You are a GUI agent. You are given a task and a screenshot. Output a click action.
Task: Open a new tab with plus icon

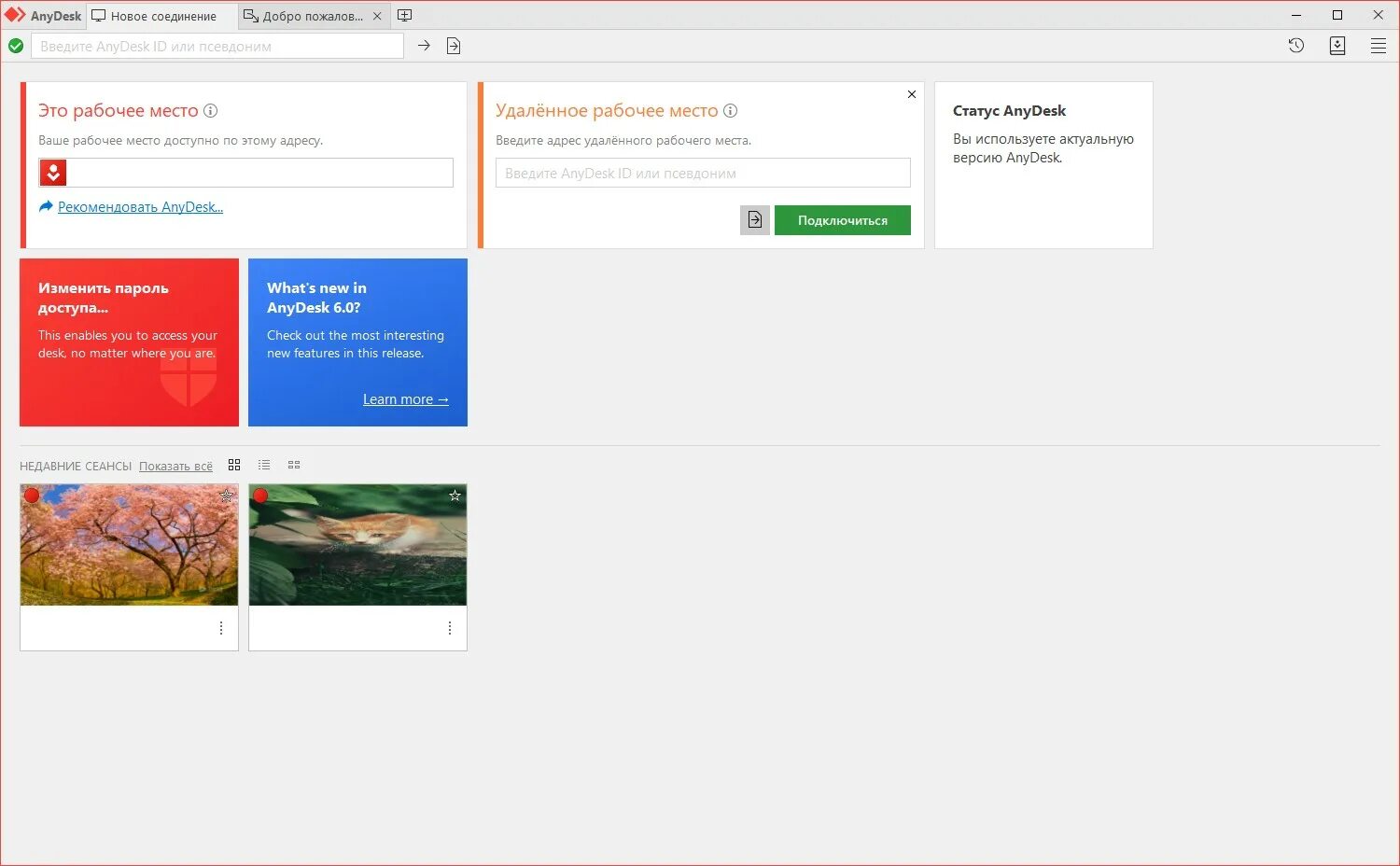[x=404, y=16]
